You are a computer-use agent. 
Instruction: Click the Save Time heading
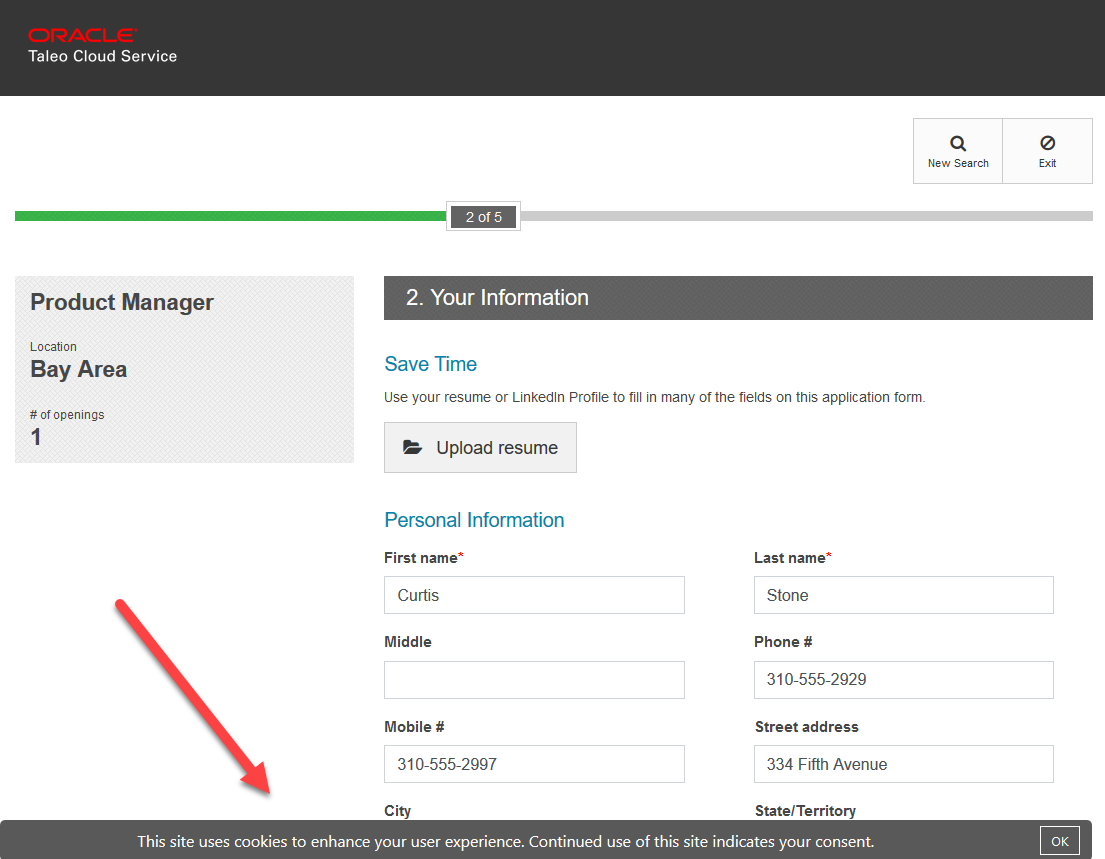coord(431,364)
